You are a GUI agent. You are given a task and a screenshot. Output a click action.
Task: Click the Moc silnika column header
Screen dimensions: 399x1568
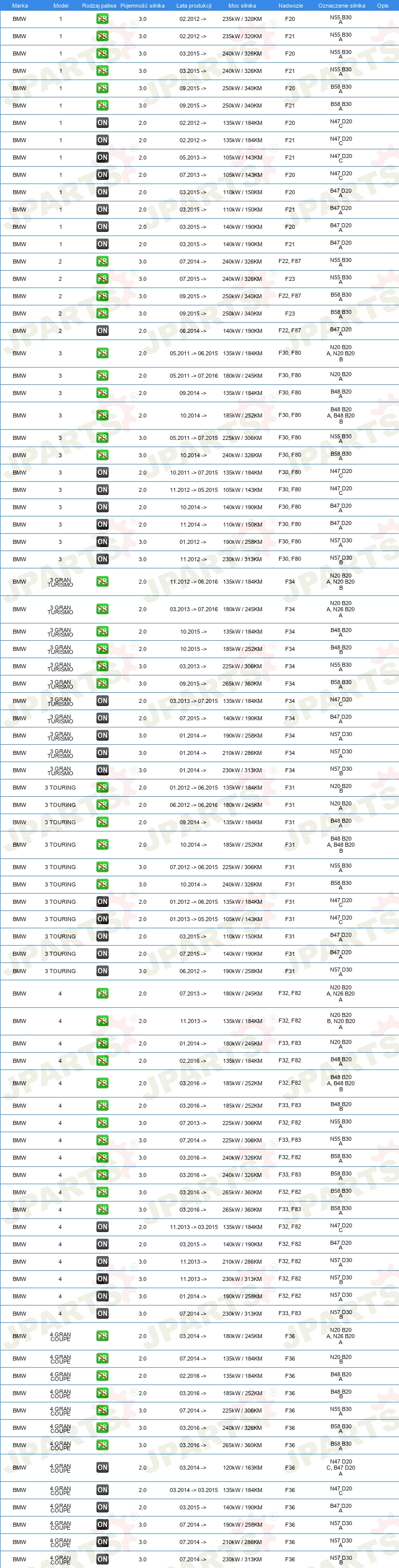(x=242, y=6)
